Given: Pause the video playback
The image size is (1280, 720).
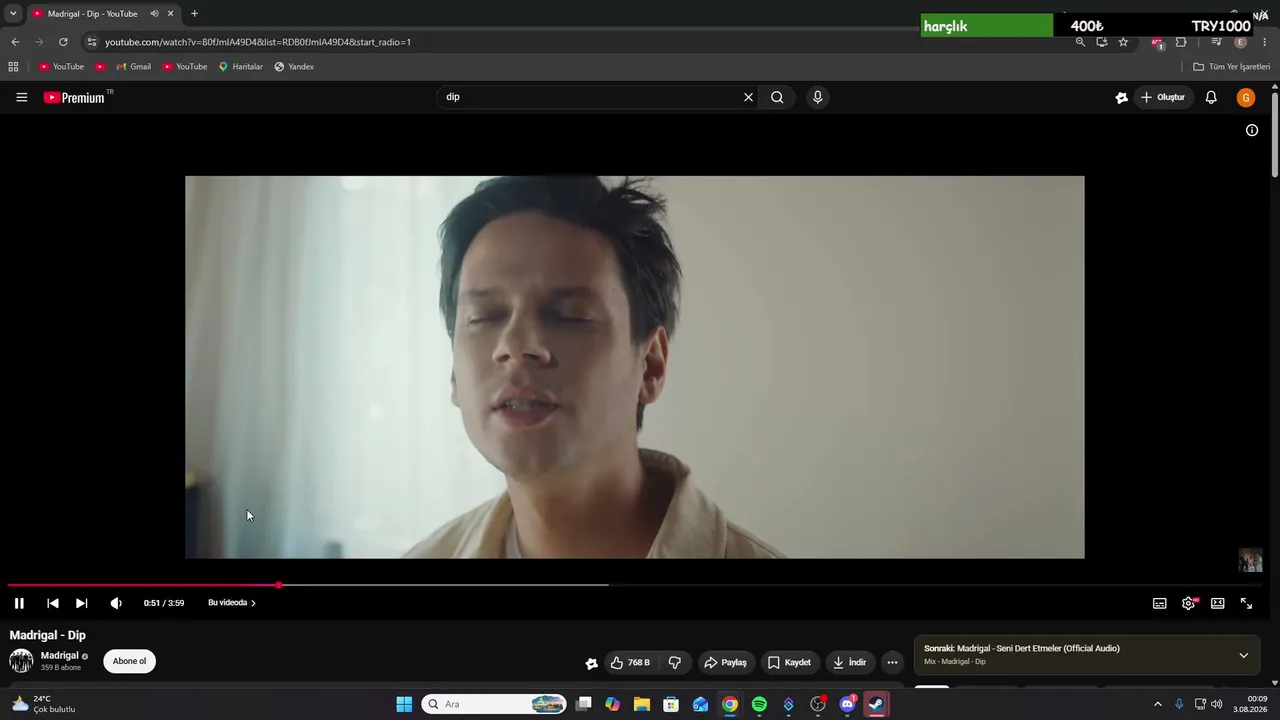Looking at the screenshot, I should click(x=19, y=603).
